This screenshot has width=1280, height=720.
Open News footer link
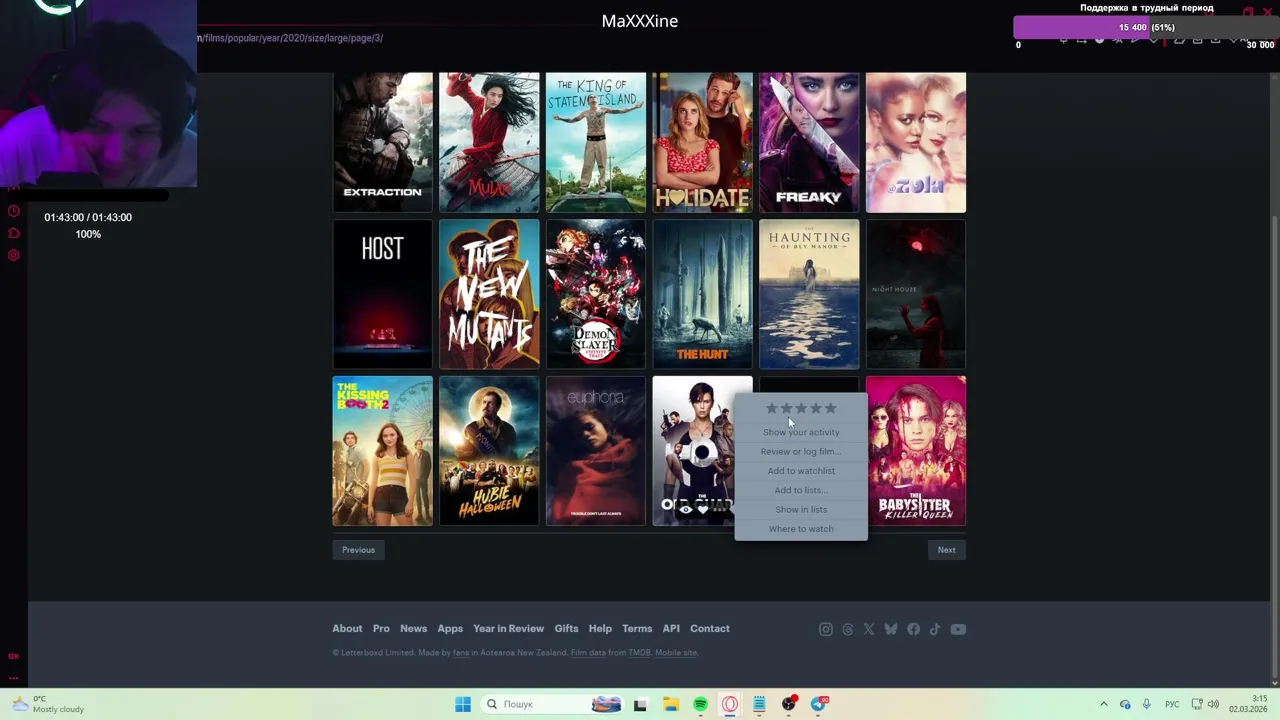(413, 629)
